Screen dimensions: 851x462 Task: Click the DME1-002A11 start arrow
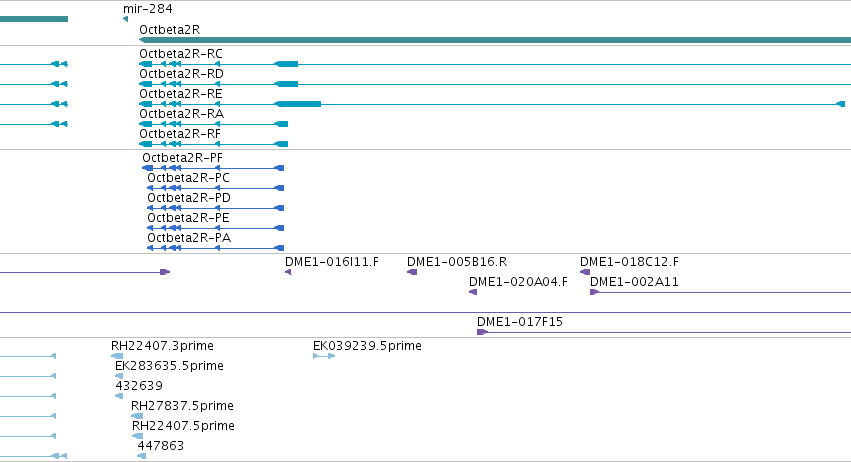[594, 292]
